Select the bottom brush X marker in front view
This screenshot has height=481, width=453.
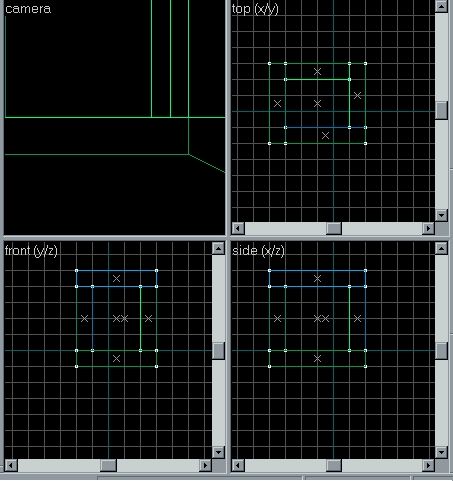(116, 359)
